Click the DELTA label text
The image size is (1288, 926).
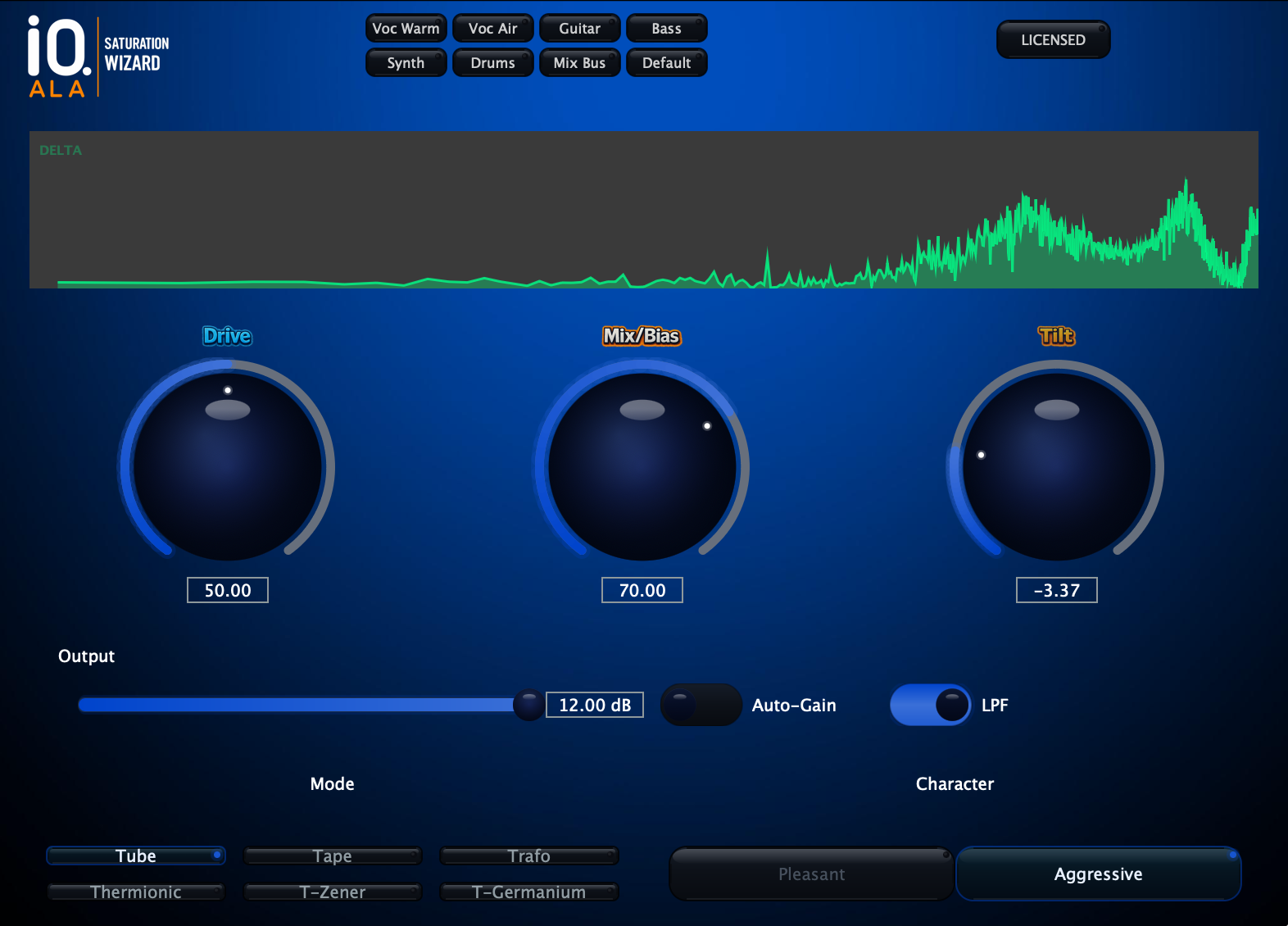coord(61,151)
